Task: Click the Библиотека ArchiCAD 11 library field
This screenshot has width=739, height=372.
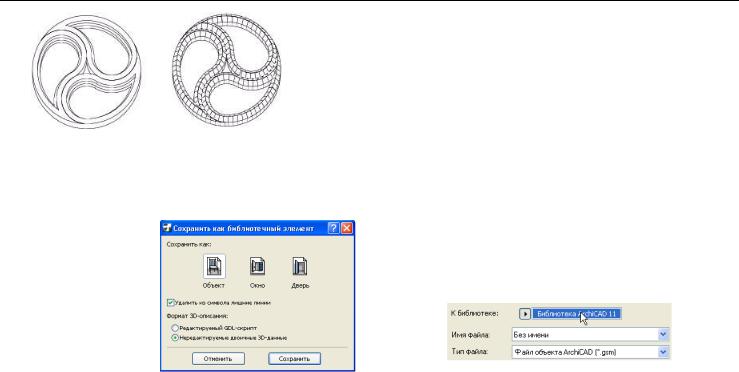Action: point(577,314)
